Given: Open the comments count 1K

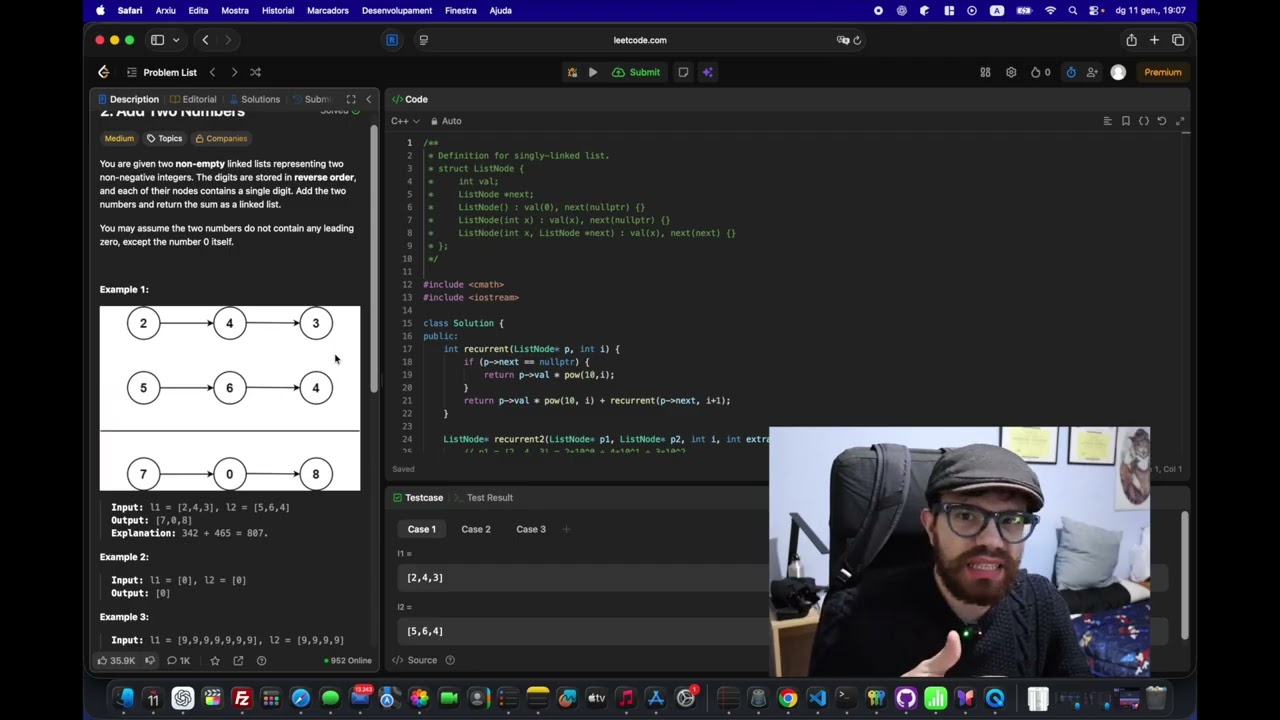Looking at the screenshot, I should click(178, 660).
